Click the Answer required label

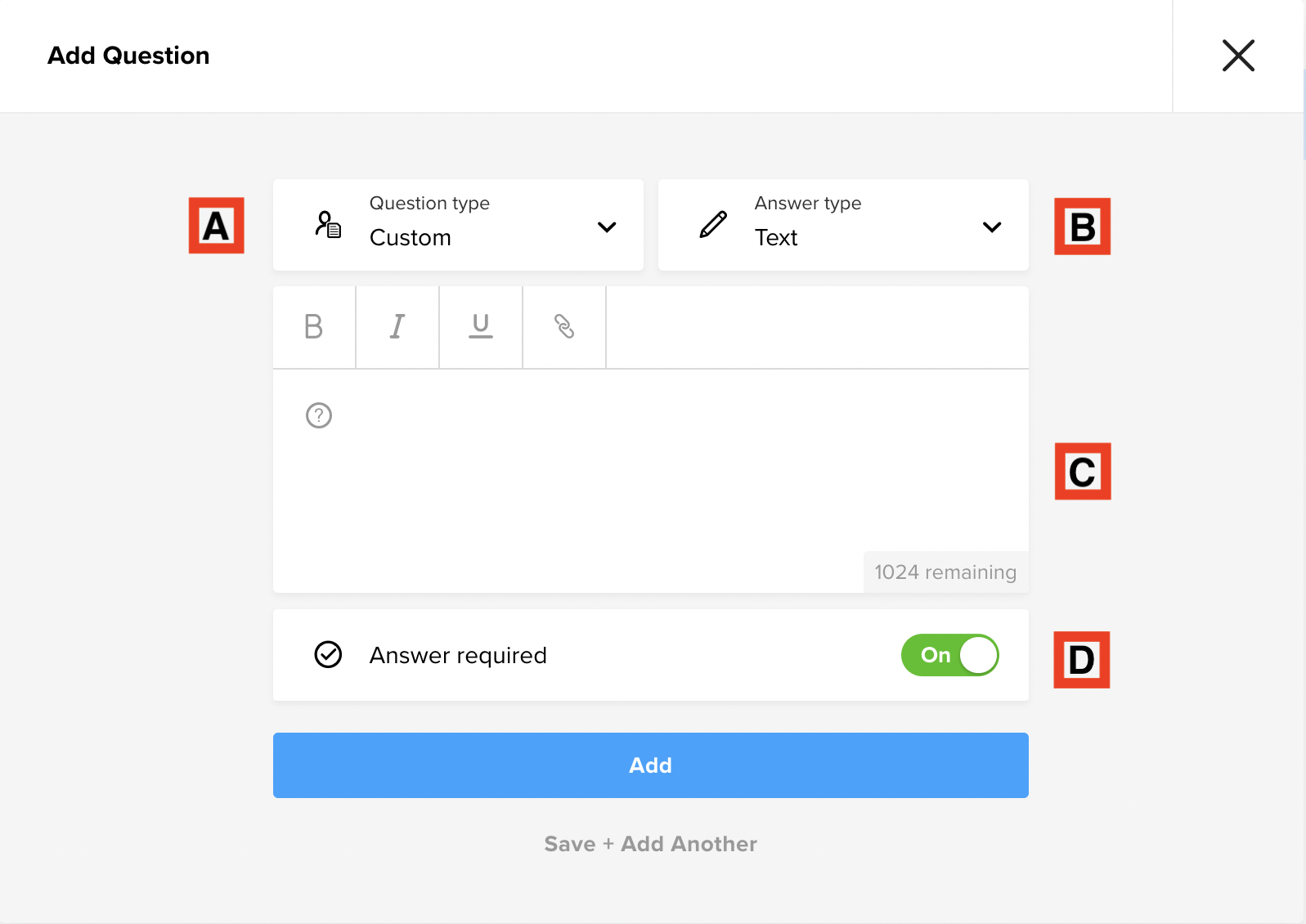click(x=458, y=656)
